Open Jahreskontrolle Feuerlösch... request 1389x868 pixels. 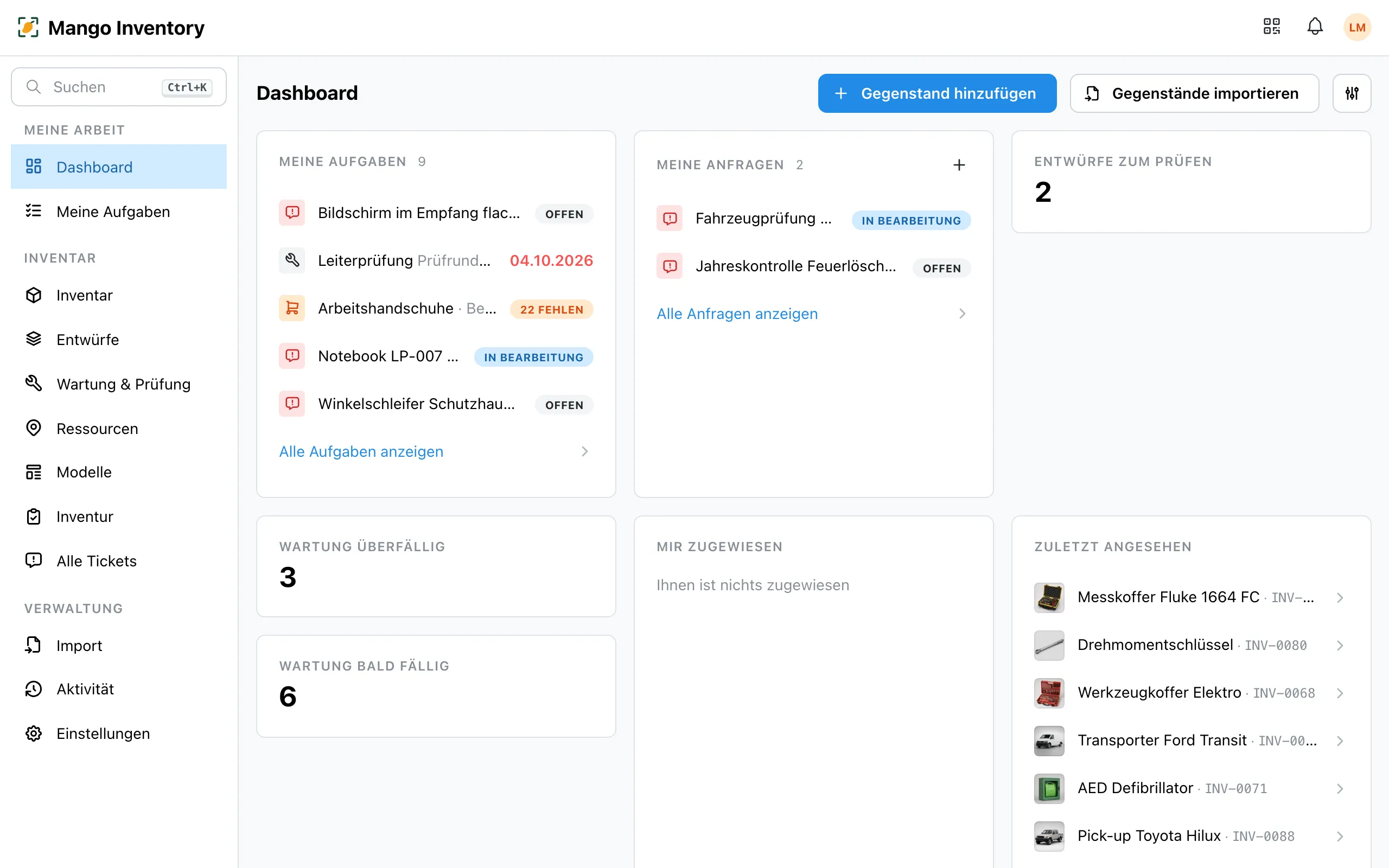click(x=814, y=266)
